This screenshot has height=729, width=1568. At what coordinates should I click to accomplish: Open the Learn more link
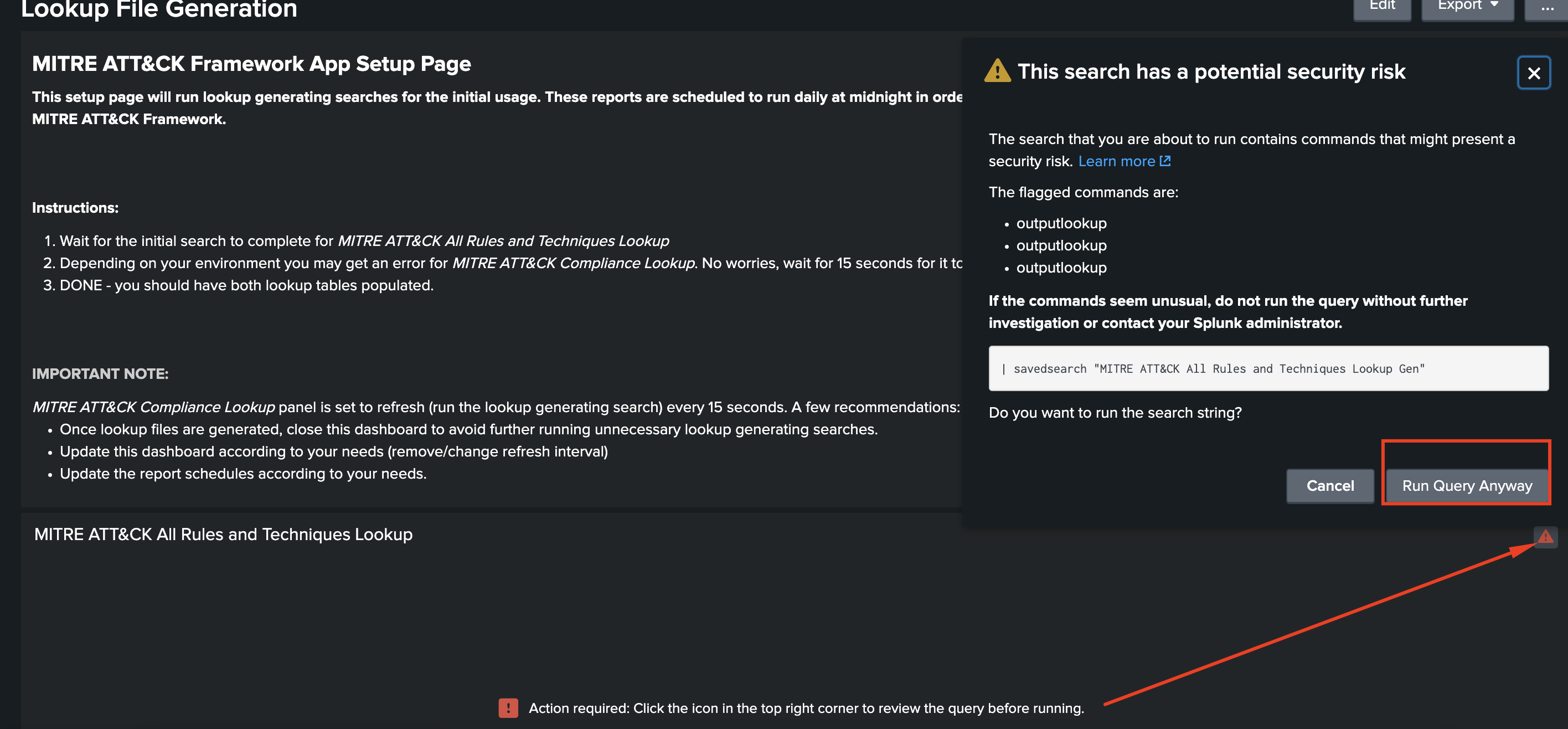tap(1116, 161)
